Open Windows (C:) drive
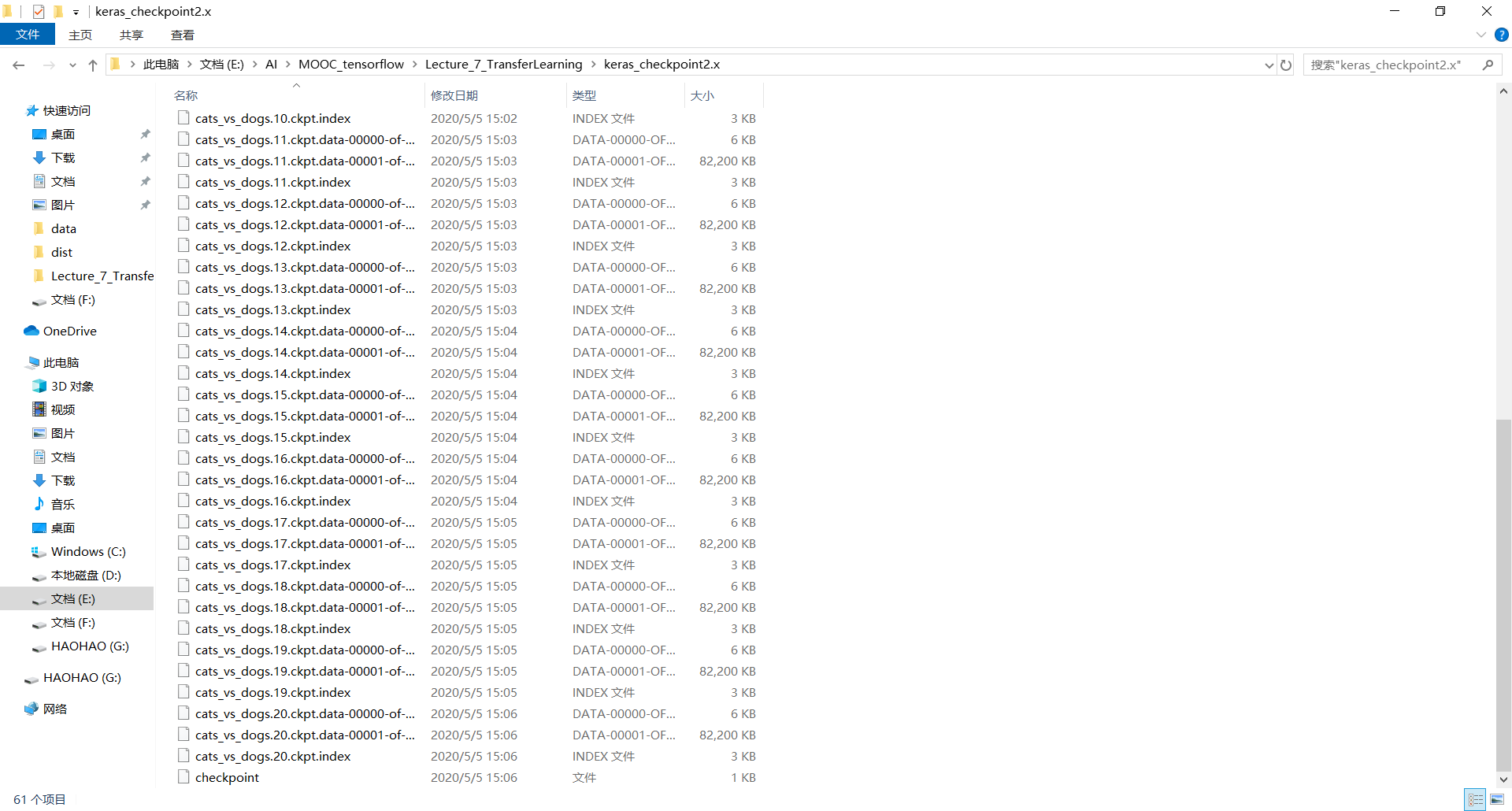 click(88, 552)
